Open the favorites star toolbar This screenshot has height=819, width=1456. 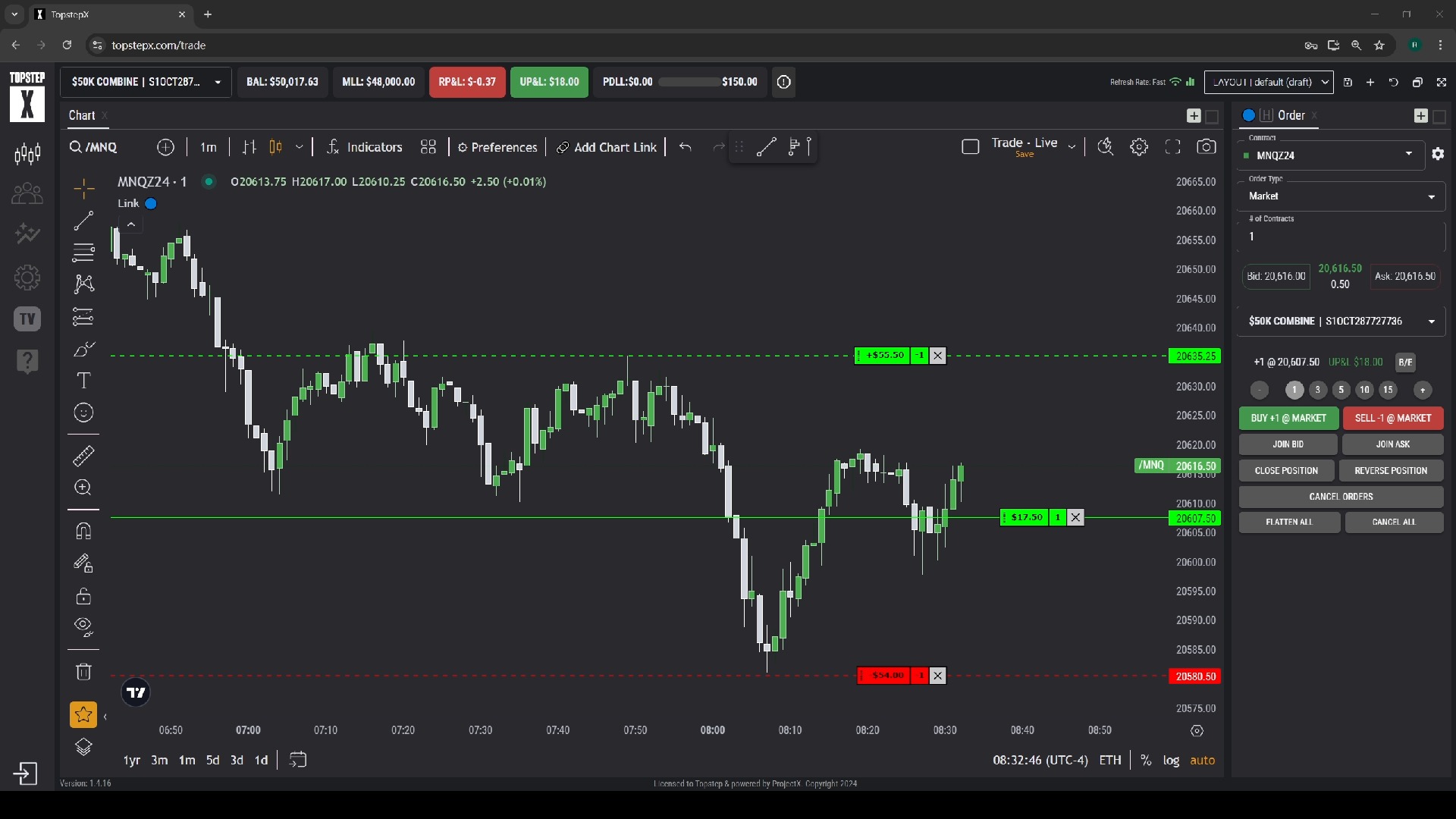pos(83,714)
